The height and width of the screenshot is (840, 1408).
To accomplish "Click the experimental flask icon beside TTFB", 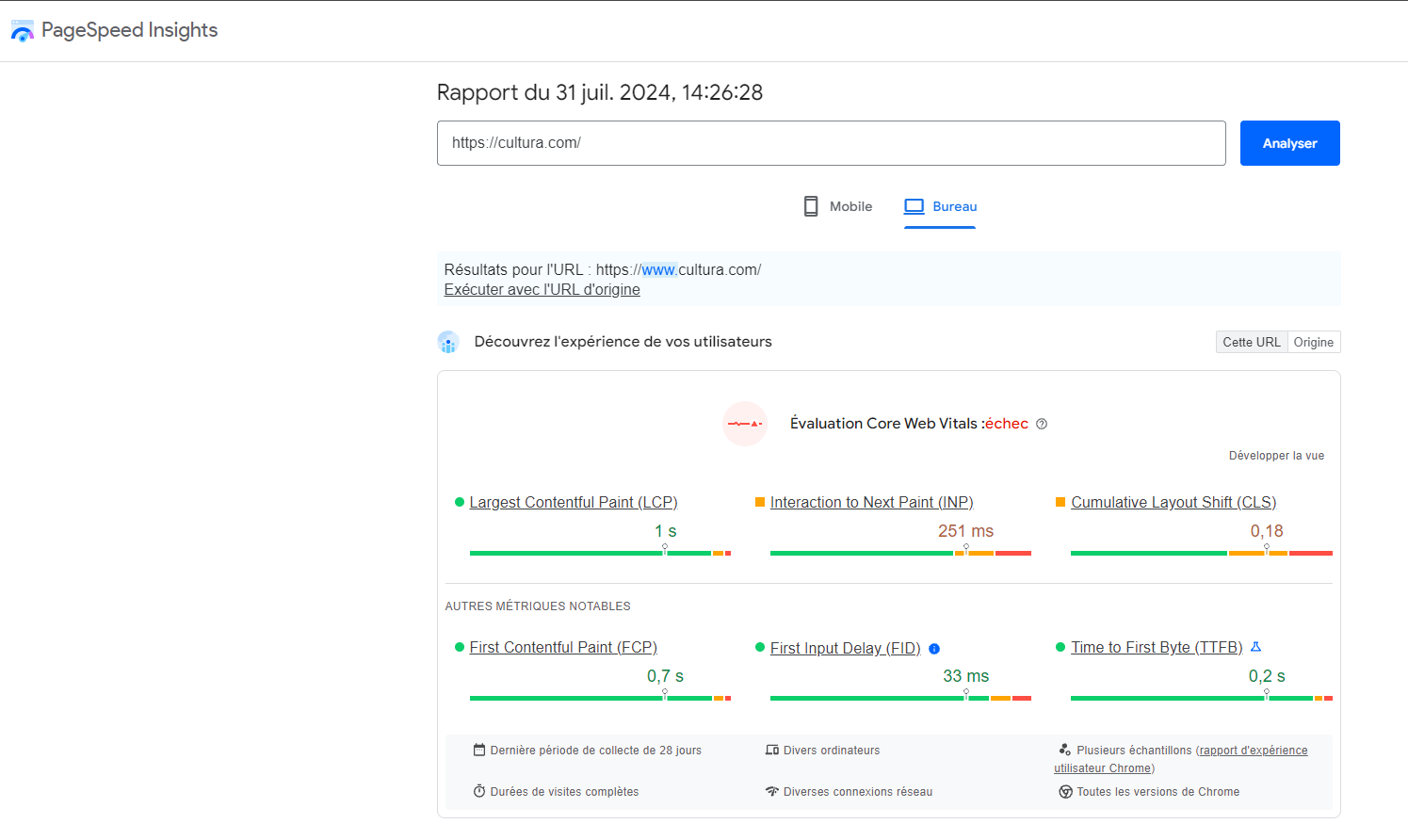I will click(x=1255, y=647).
